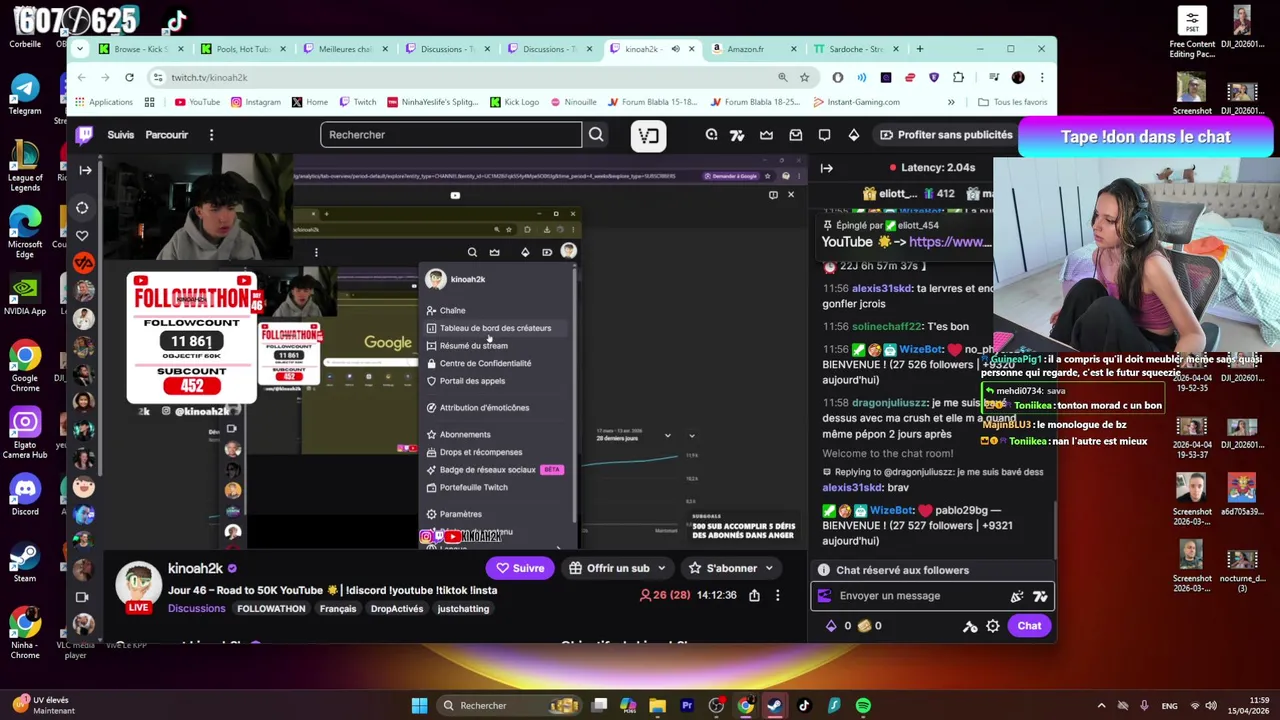Open Premiere Pro from taskbar
The height and width of the screenshot is (720, 1280).
coord(687,706)
